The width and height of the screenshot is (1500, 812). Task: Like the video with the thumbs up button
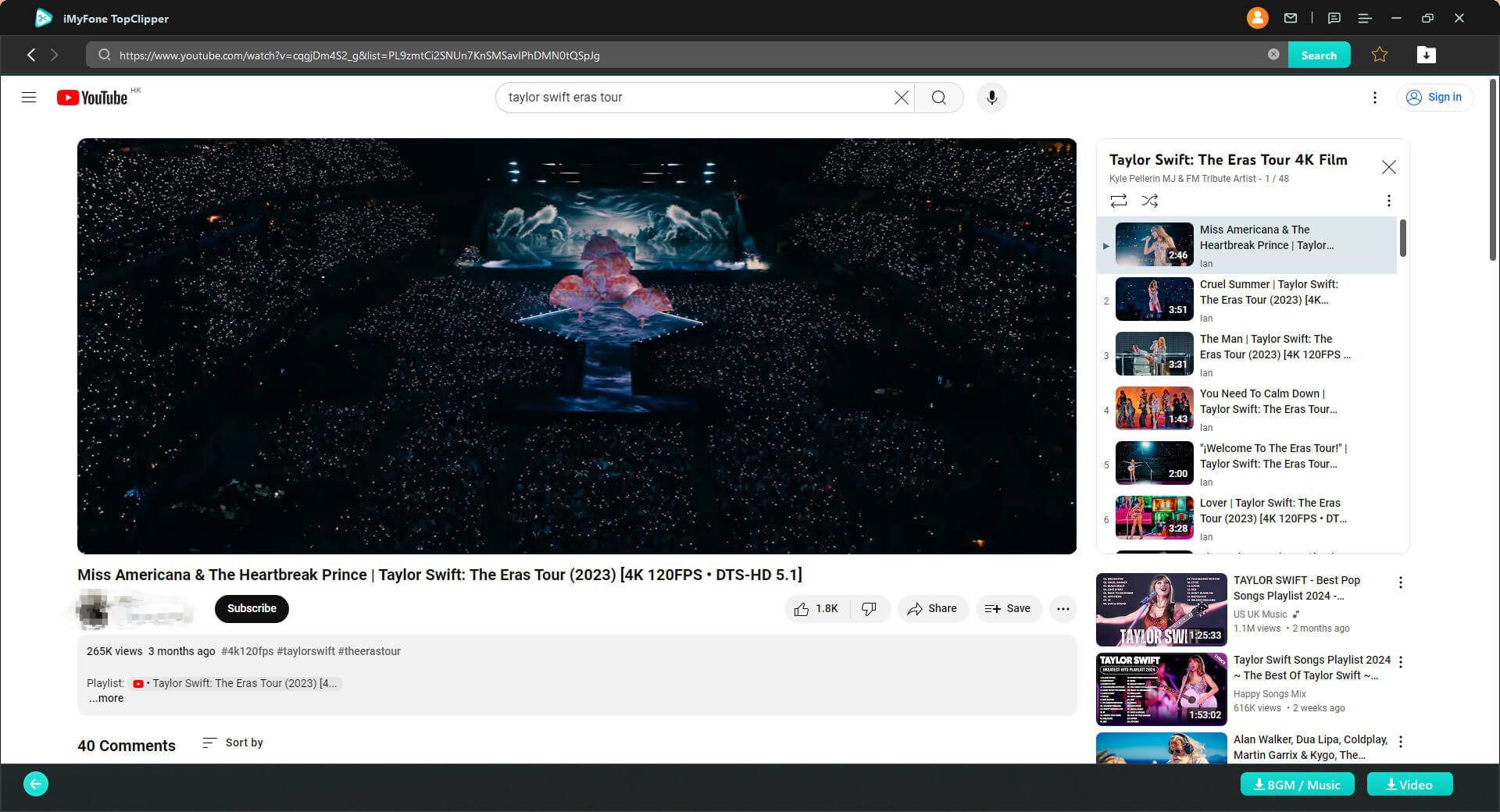[x=816, y=609]
